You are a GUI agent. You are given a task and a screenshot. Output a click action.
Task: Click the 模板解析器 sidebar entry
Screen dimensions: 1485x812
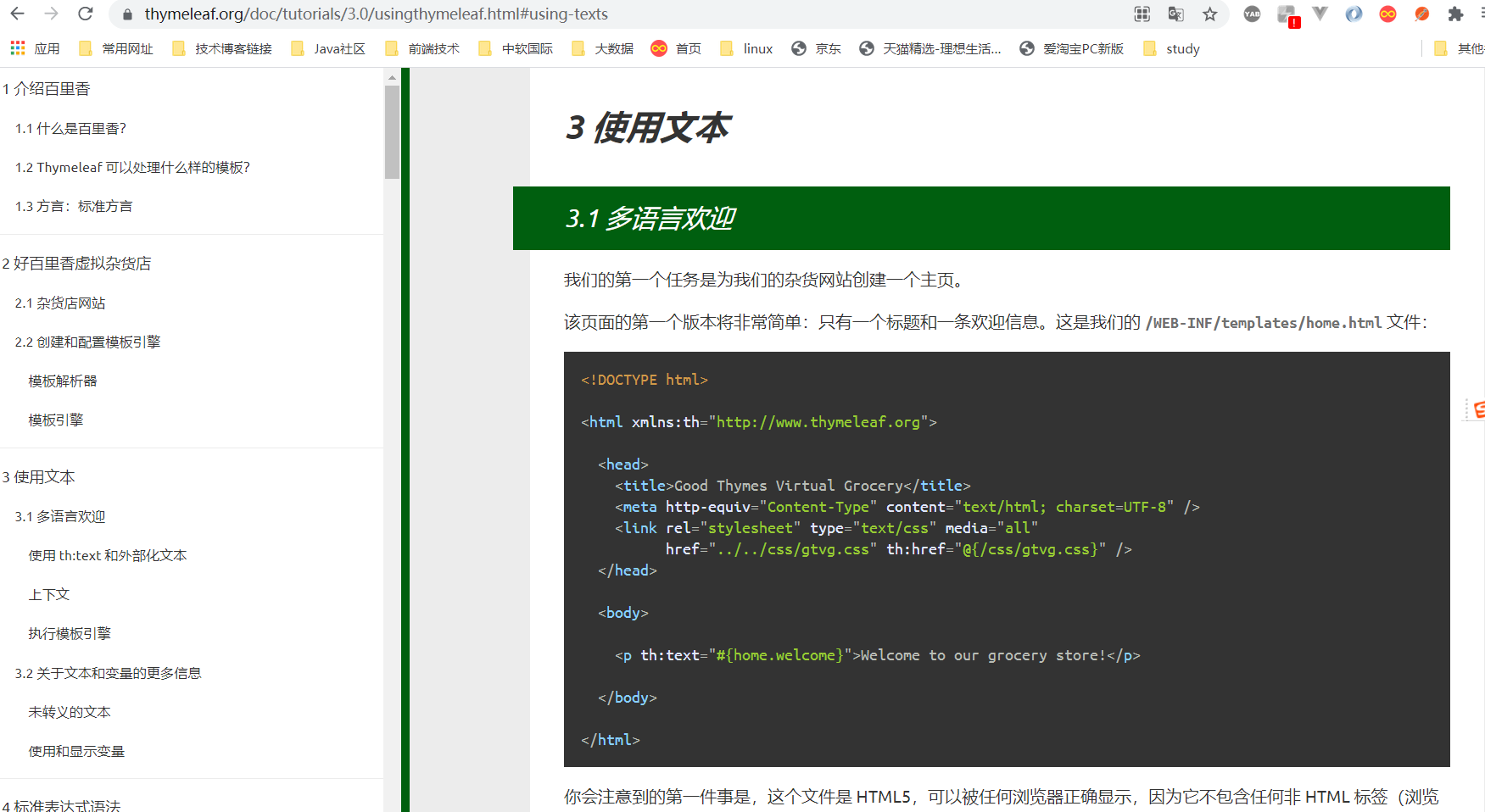[x=63, y=381]
